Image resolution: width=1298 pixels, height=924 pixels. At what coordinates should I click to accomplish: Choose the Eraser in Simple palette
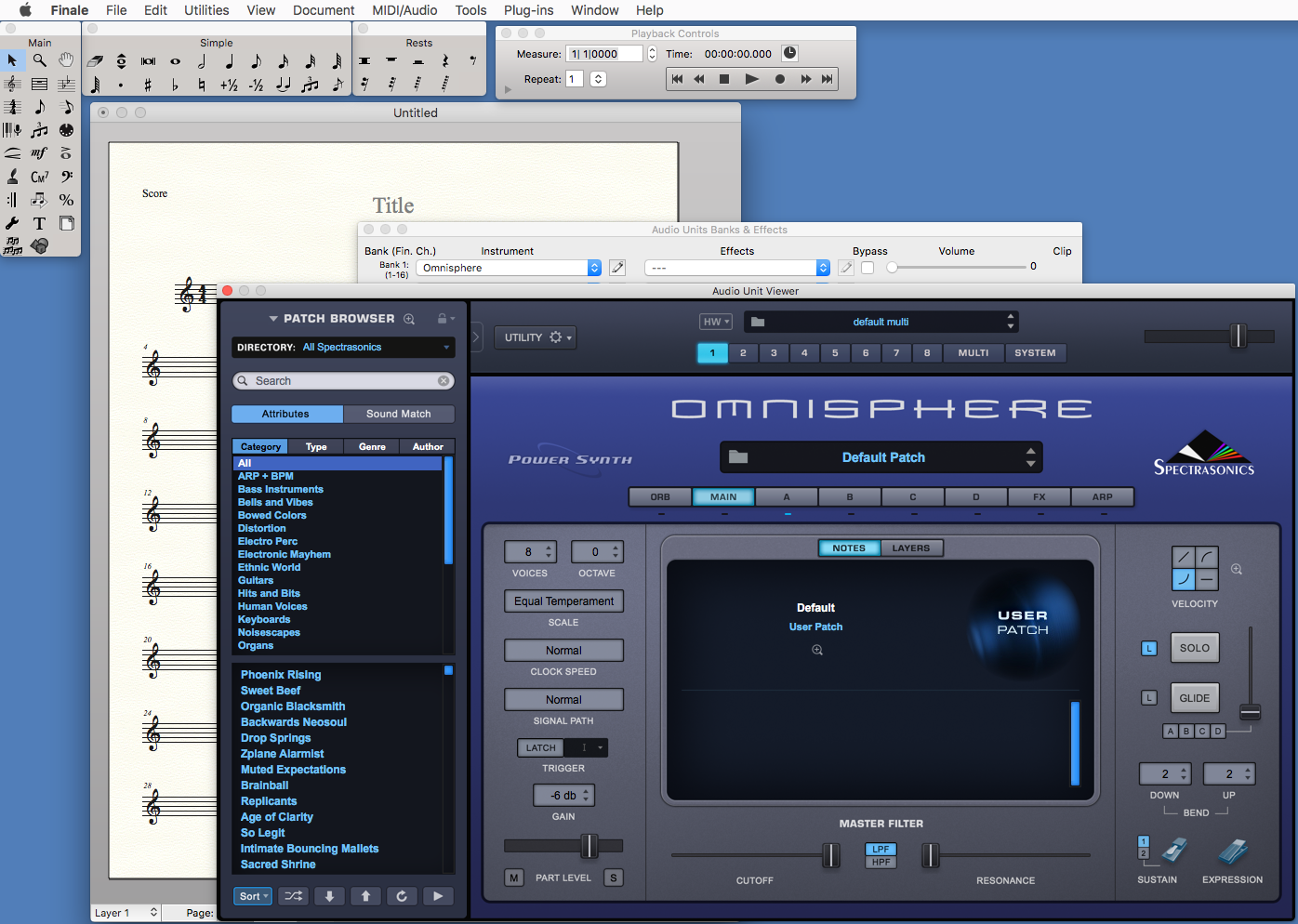[95, 61]
